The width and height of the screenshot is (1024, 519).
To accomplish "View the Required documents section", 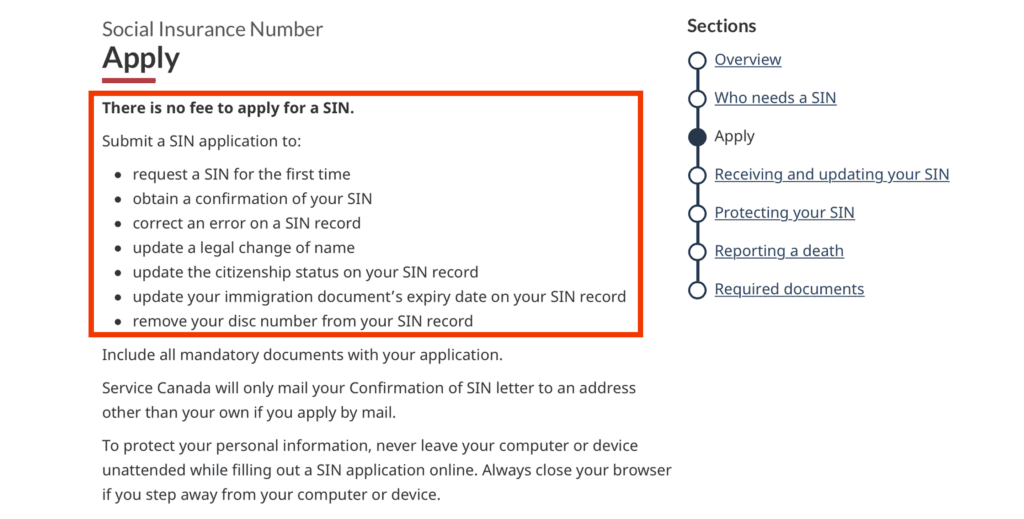I will 789,290.
